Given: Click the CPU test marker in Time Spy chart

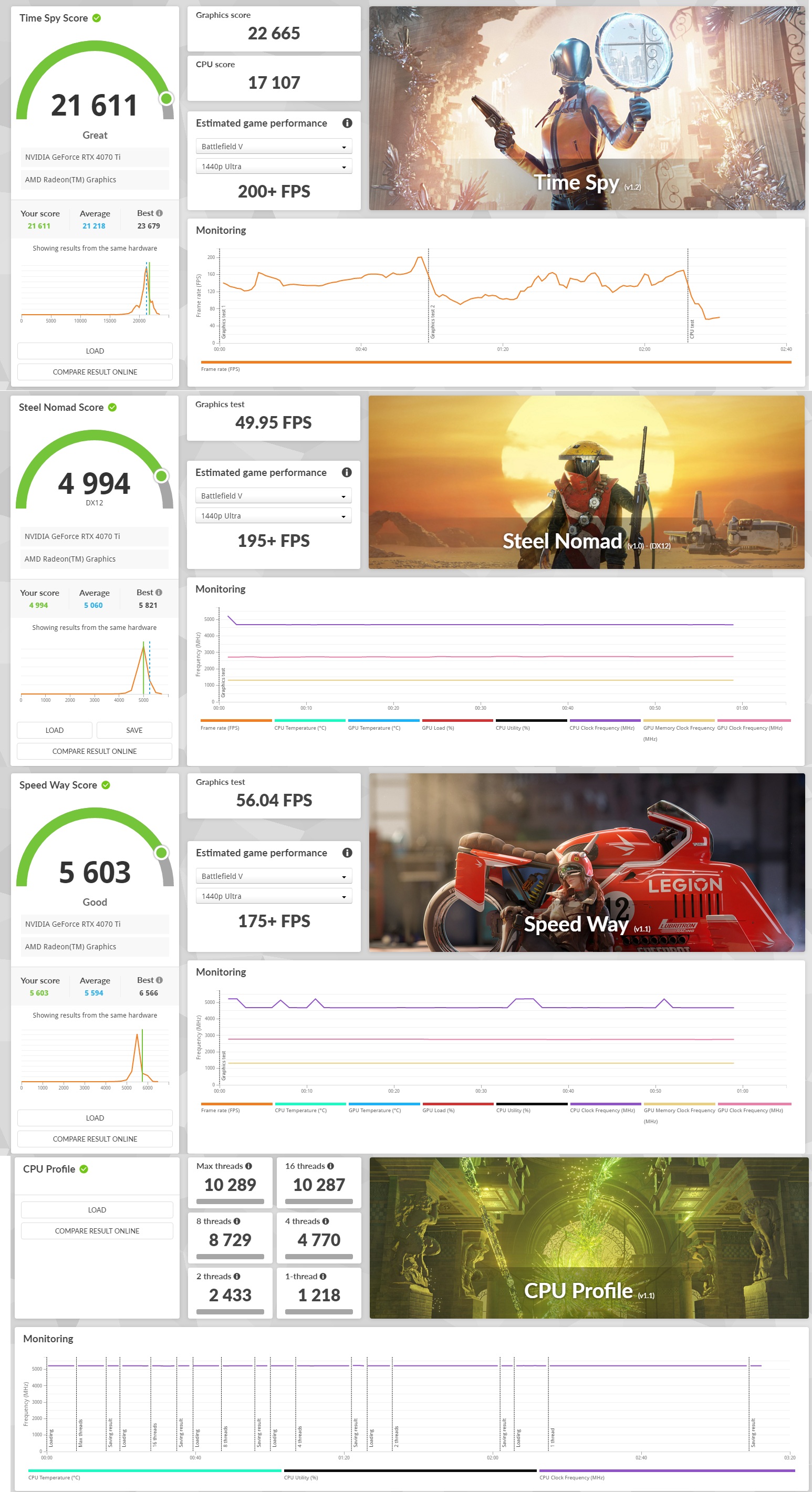Looking at the screenshot, I should click(692, 329).
